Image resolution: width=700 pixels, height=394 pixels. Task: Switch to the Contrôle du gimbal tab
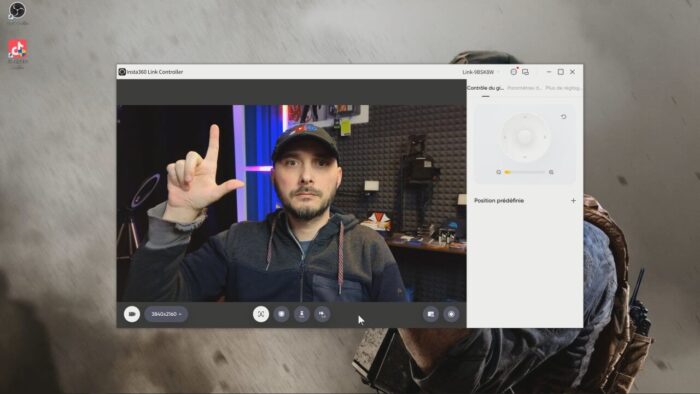tap(485, 88)
